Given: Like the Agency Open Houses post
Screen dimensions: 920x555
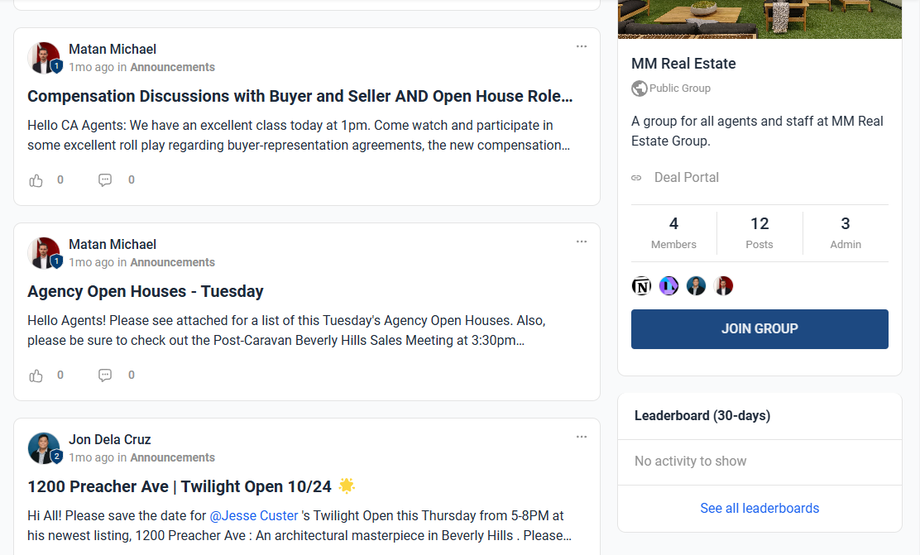Looking at the screenshot, I should pyautogui.click(x=36, y=375).
